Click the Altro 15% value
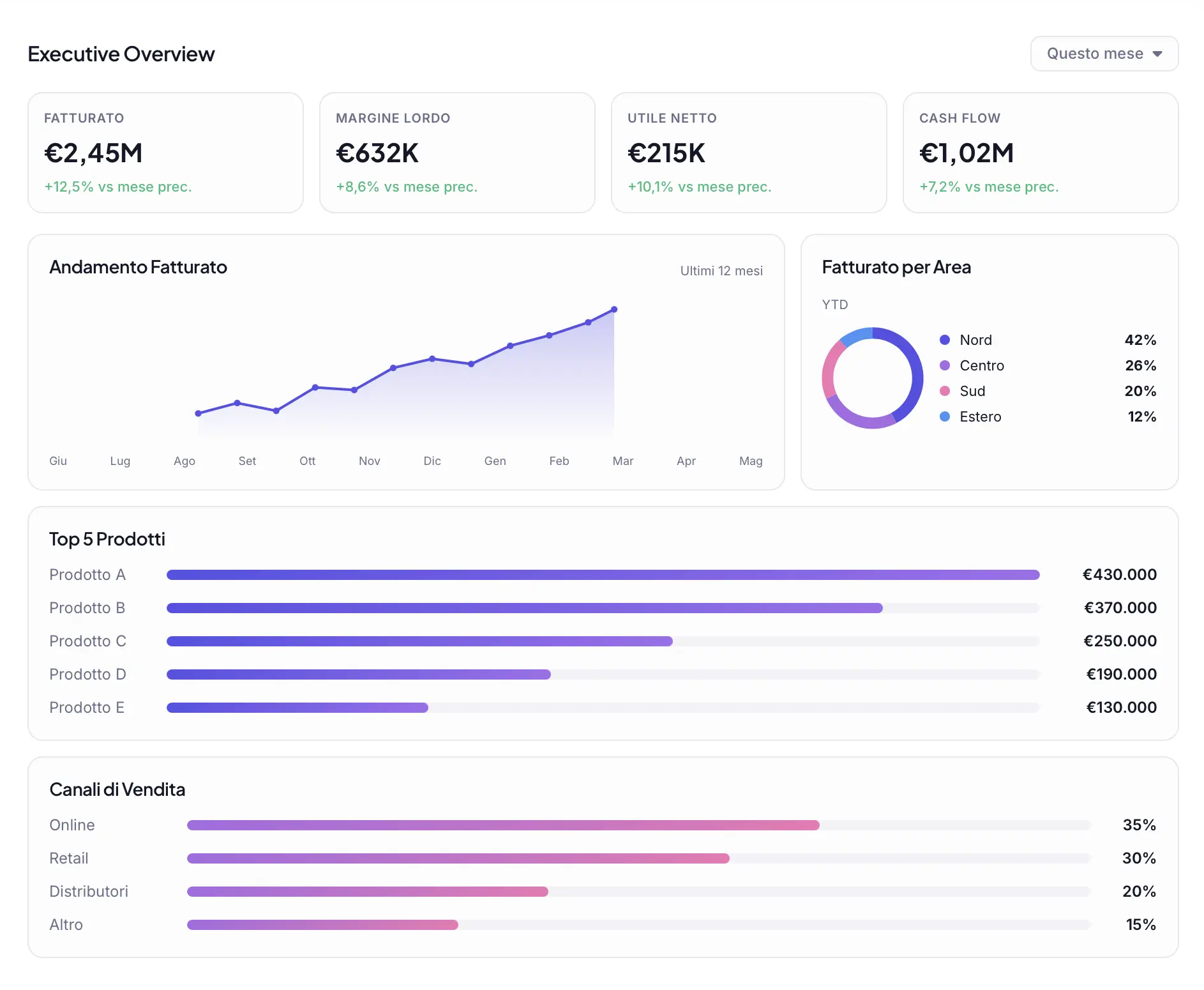The height and width of the screenshot is (990, 1204). point(1141,924)
